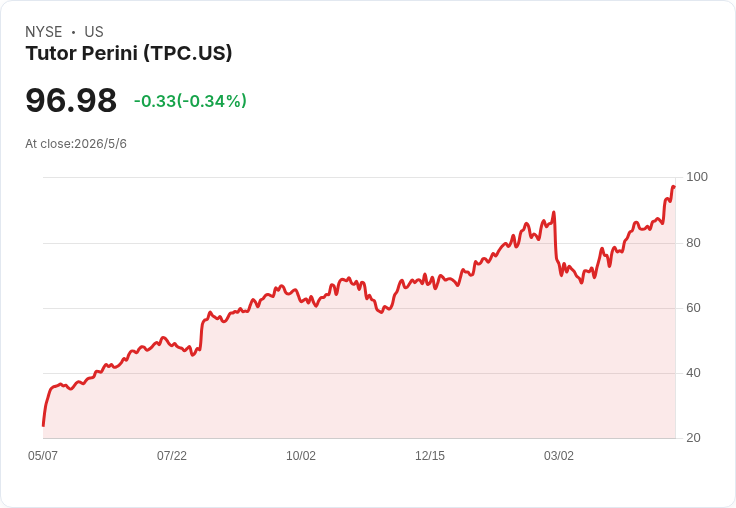Click the 60 value on price axis

(x=693, y=308)
